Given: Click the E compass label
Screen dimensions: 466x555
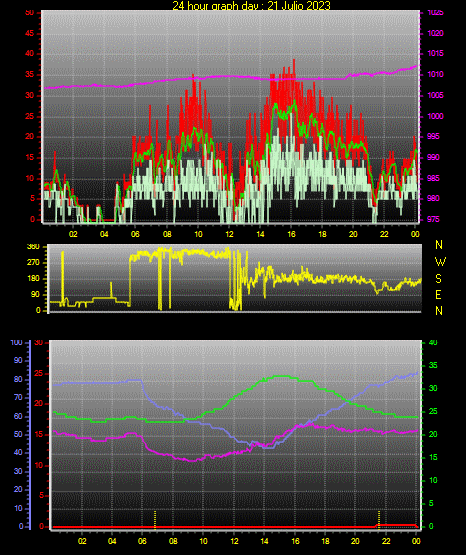Looking at the screenshot, I should (438, 294).
